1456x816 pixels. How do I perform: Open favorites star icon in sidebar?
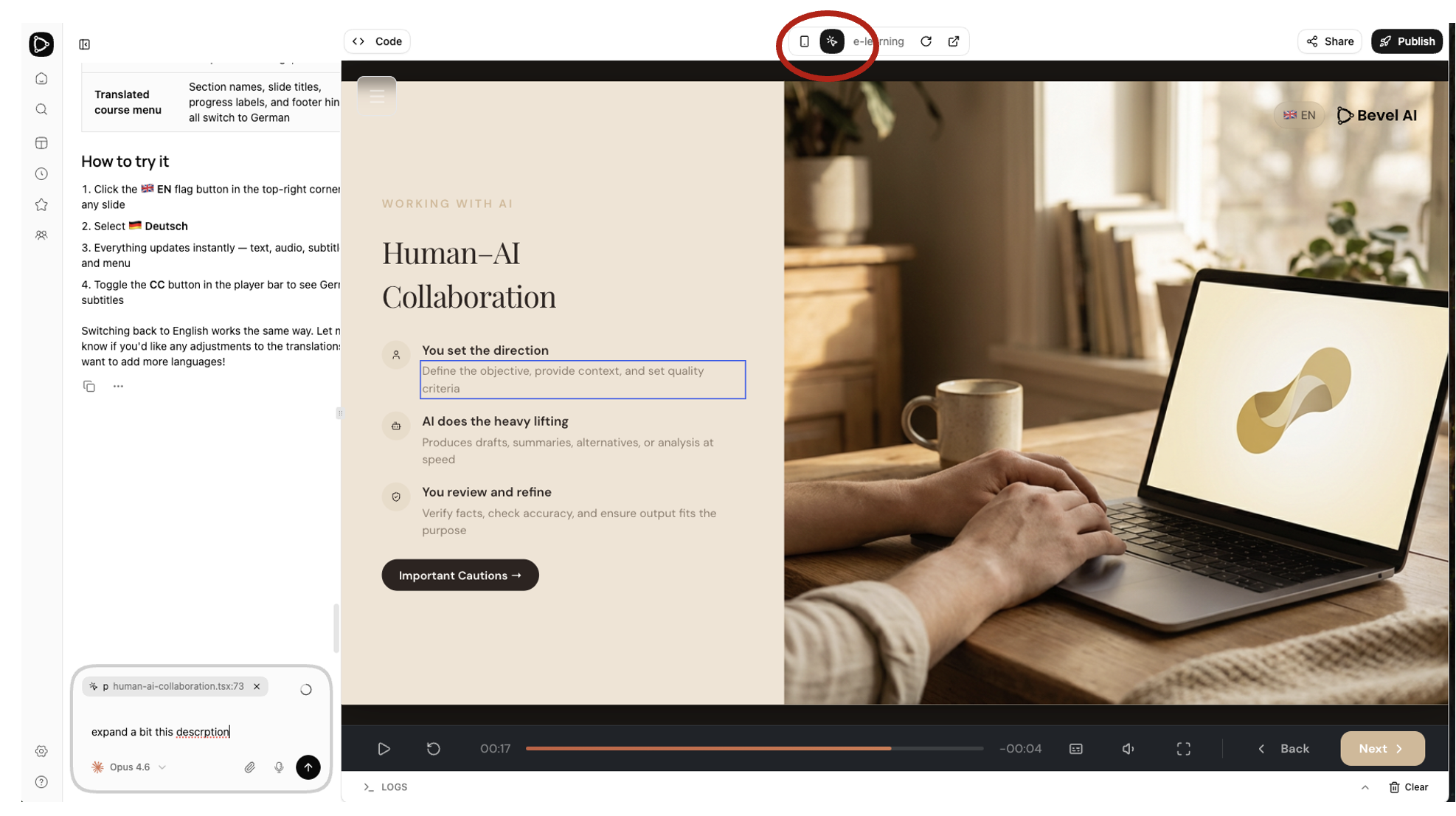[x=41, y=204]
